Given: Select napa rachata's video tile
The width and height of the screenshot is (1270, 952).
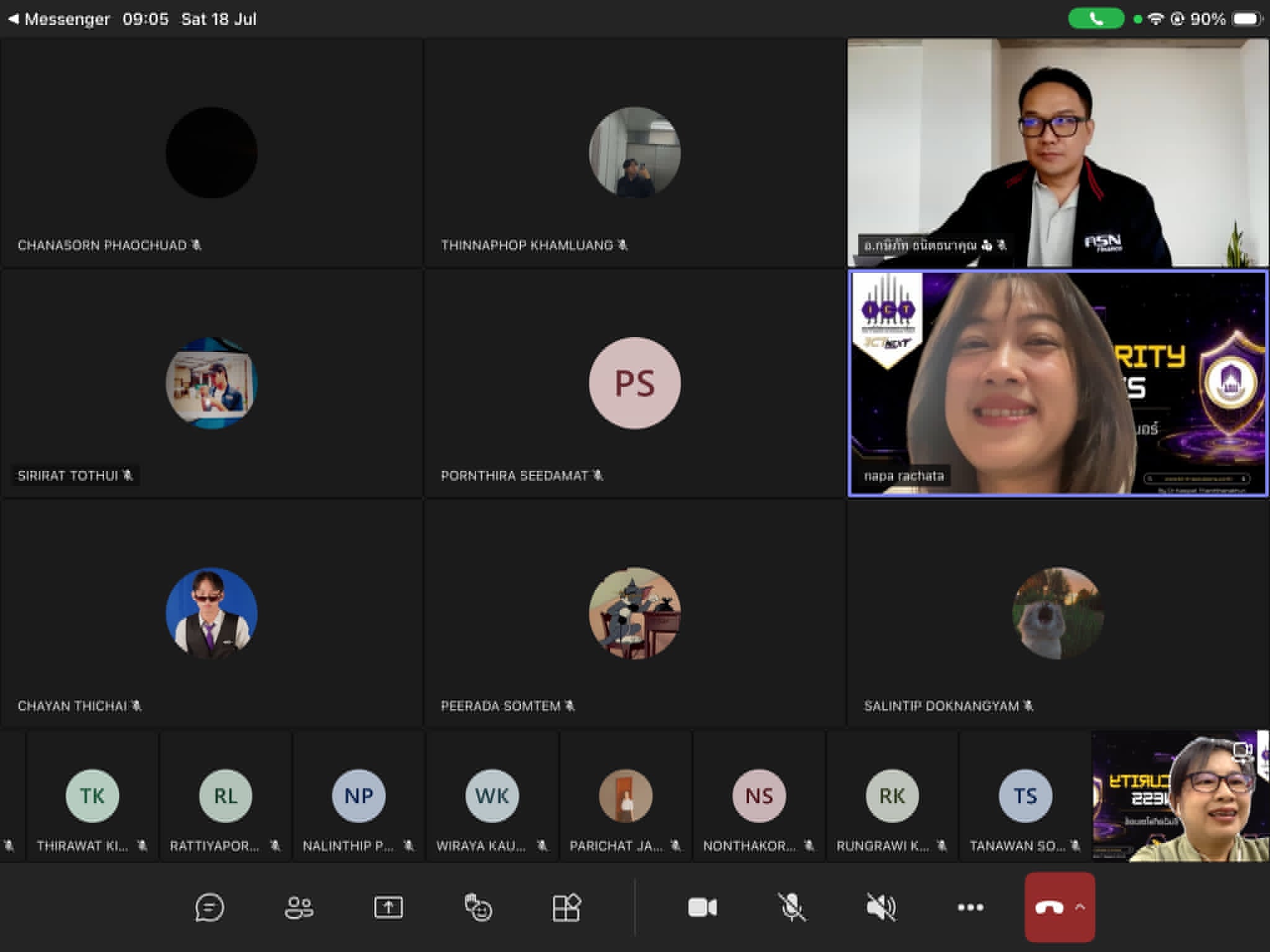Looking at the screenshot, I should tap(1058, 383).
